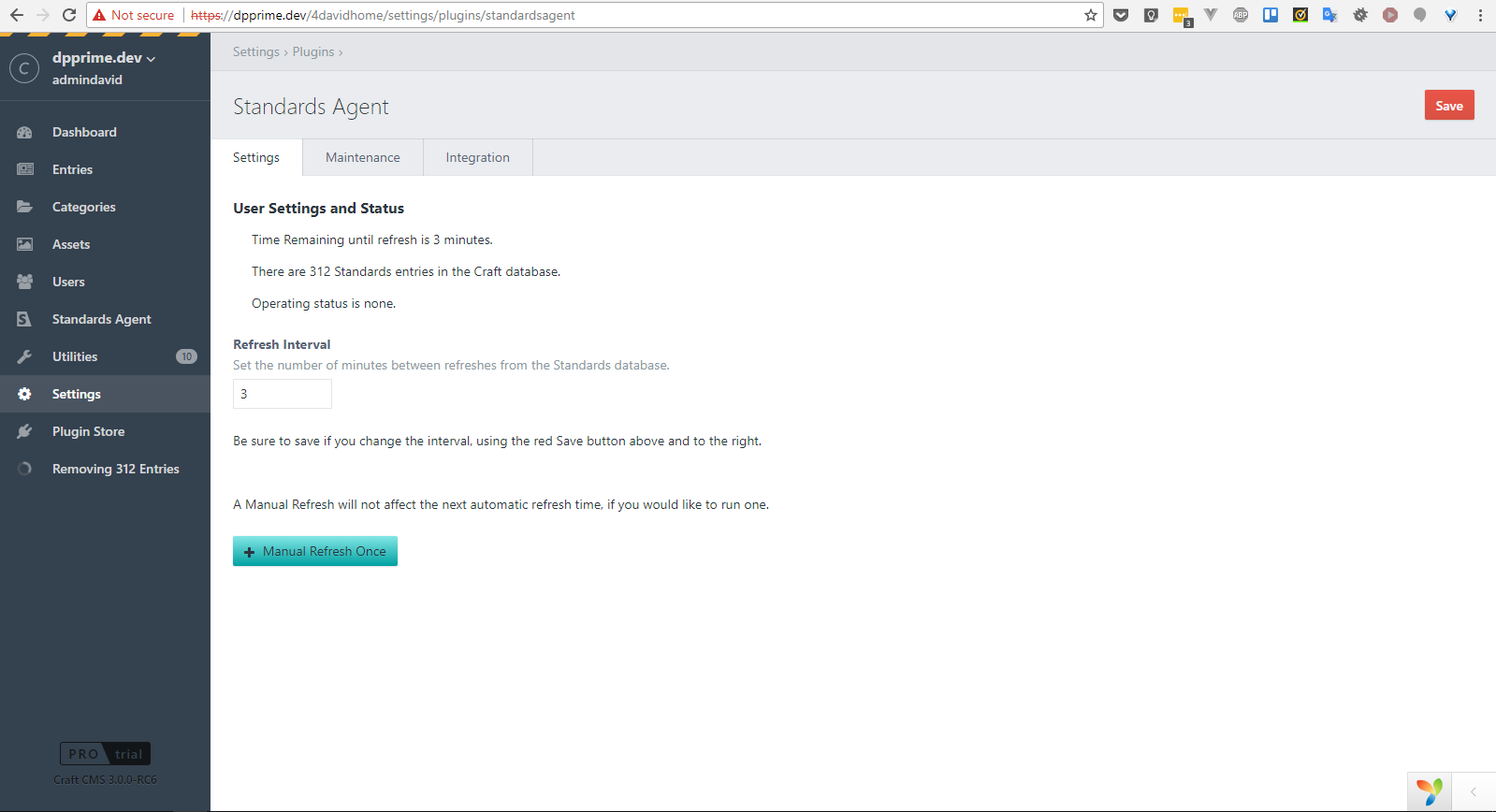
Task: Click the red Save button
Action: pos(1449,105)
